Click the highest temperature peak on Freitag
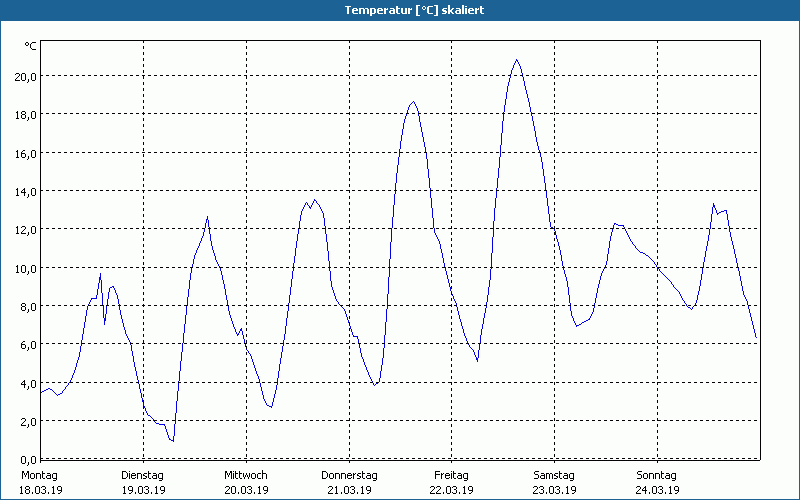800x500 pixels. pos(517,59)
